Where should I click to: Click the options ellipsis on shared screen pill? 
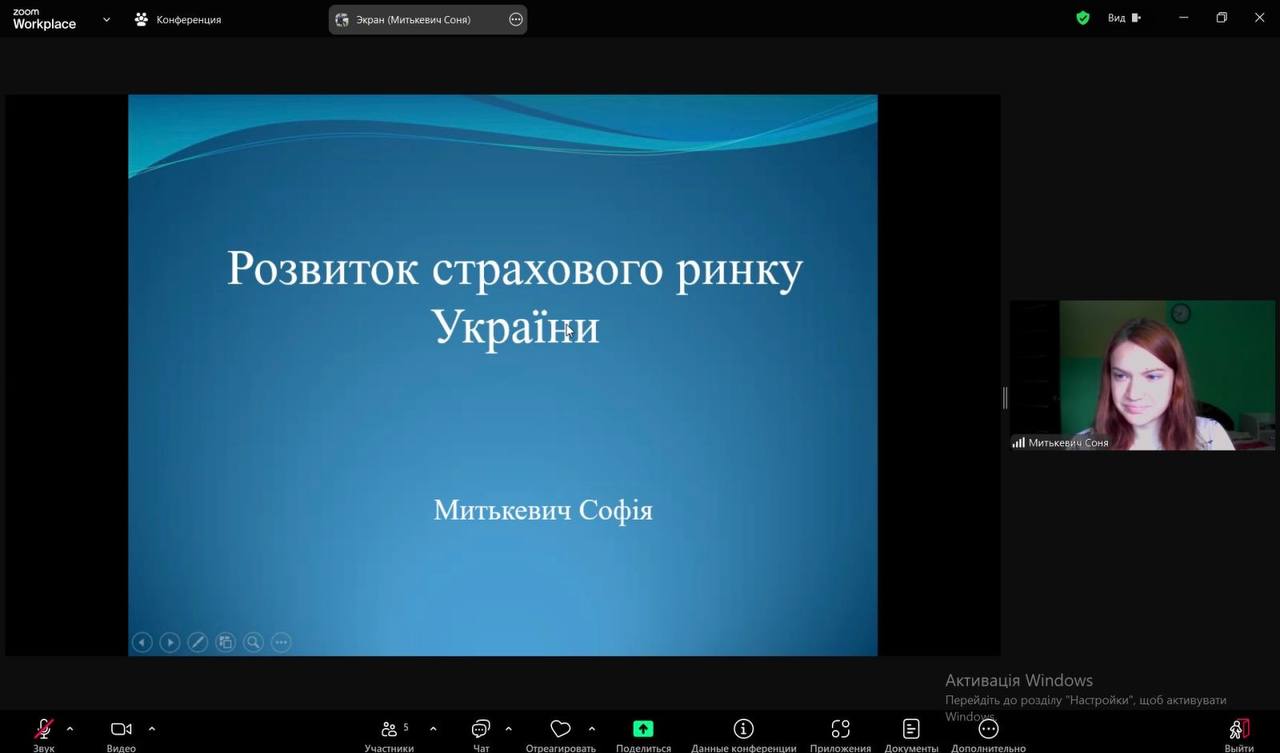pyautogui.click(x=516, y=19)
